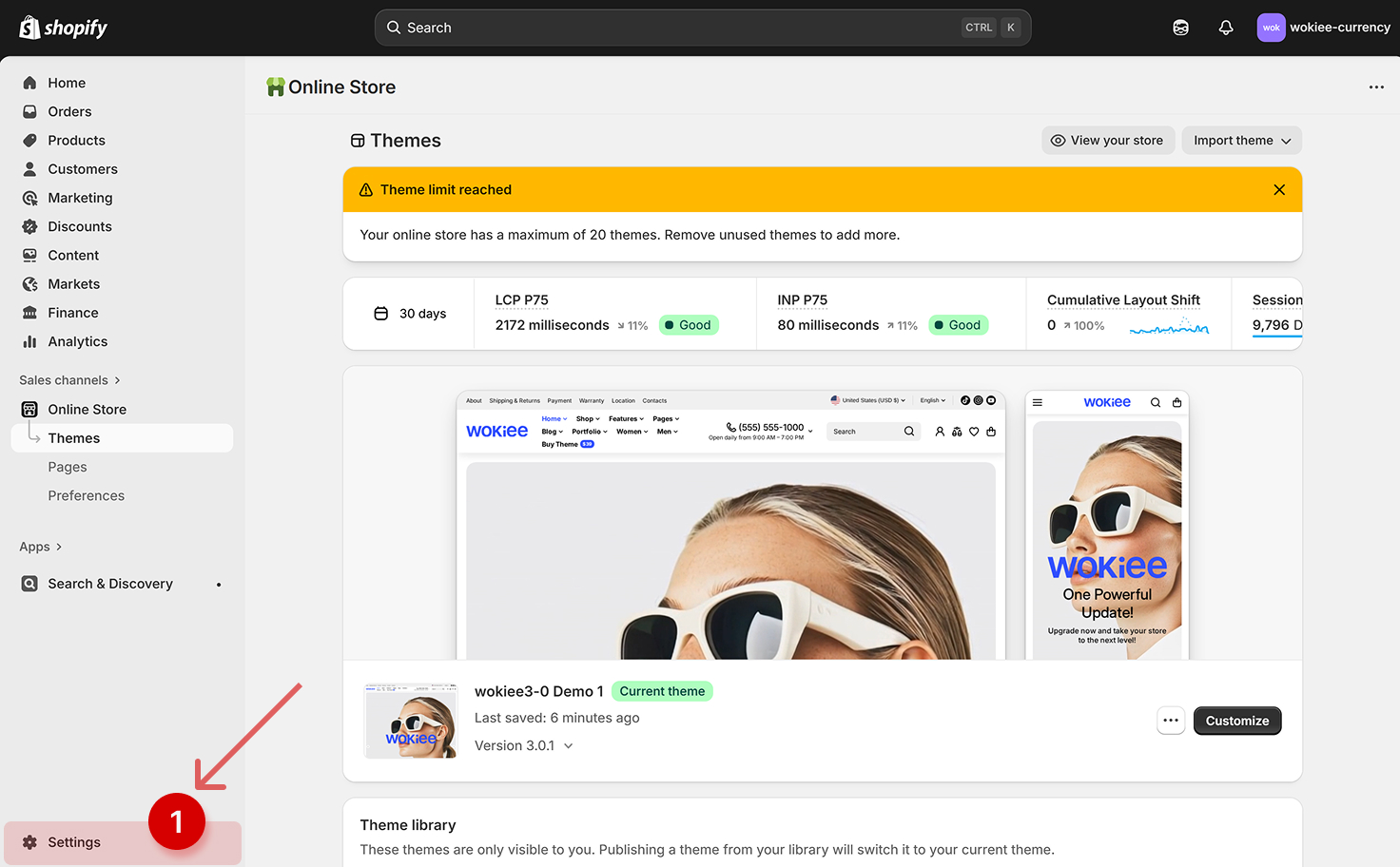This screenshot has width=1400, height=867.
Task: Open Search & Discovery app
Action: point(109,584)
